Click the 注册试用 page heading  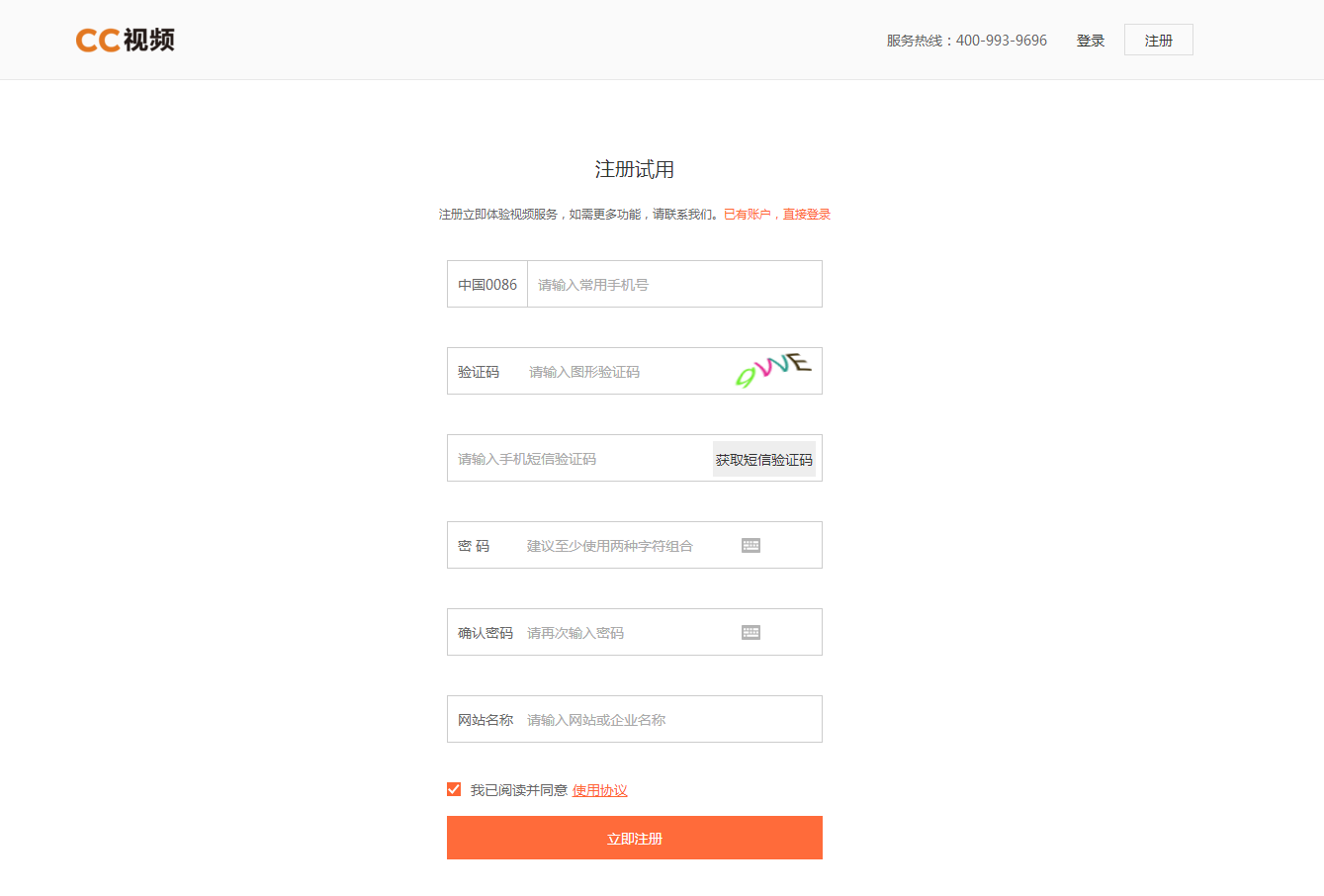(x=634, y=168)
